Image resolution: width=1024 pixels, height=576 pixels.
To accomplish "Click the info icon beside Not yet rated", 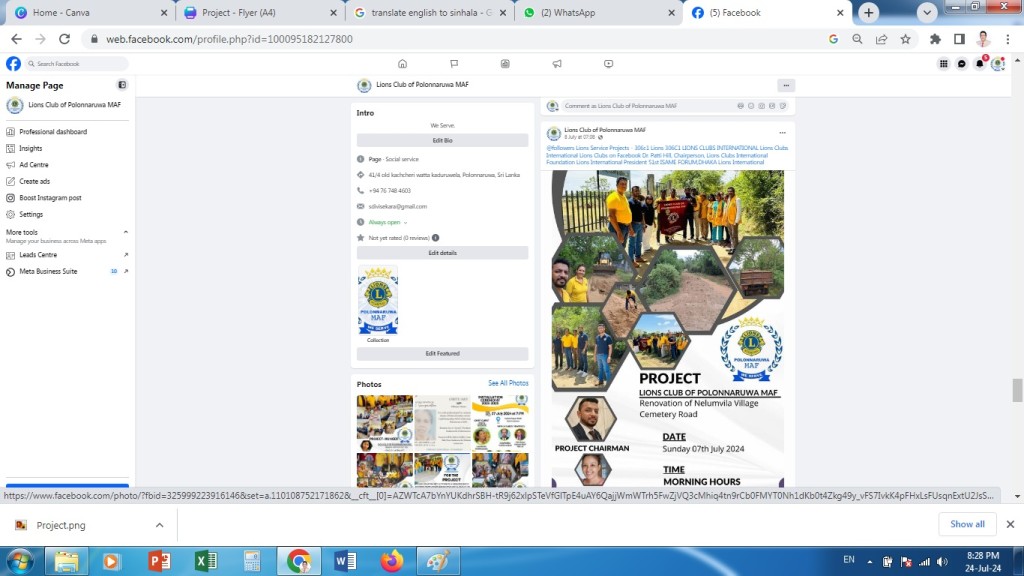I will point(436,238).
